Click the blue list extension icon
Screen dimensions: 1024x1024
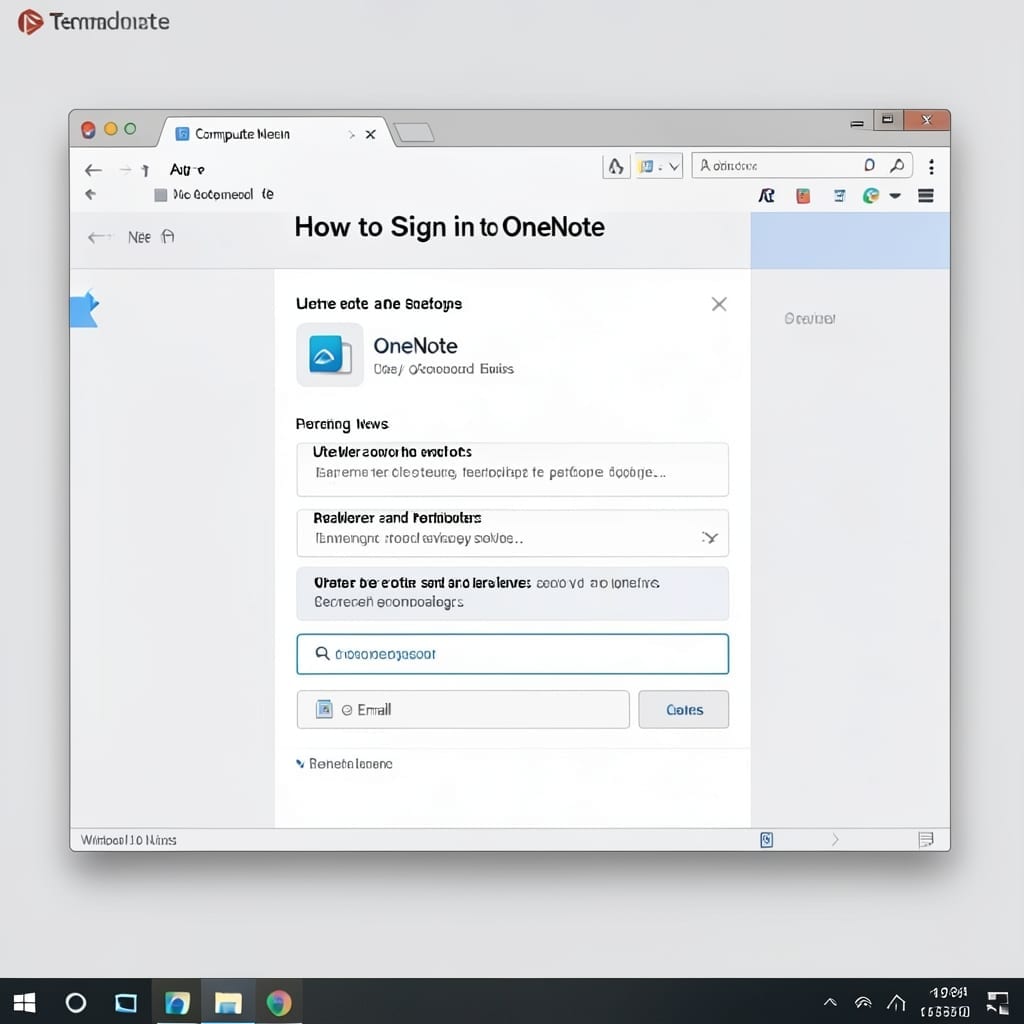pyautogui.click(x=840, y=195)
